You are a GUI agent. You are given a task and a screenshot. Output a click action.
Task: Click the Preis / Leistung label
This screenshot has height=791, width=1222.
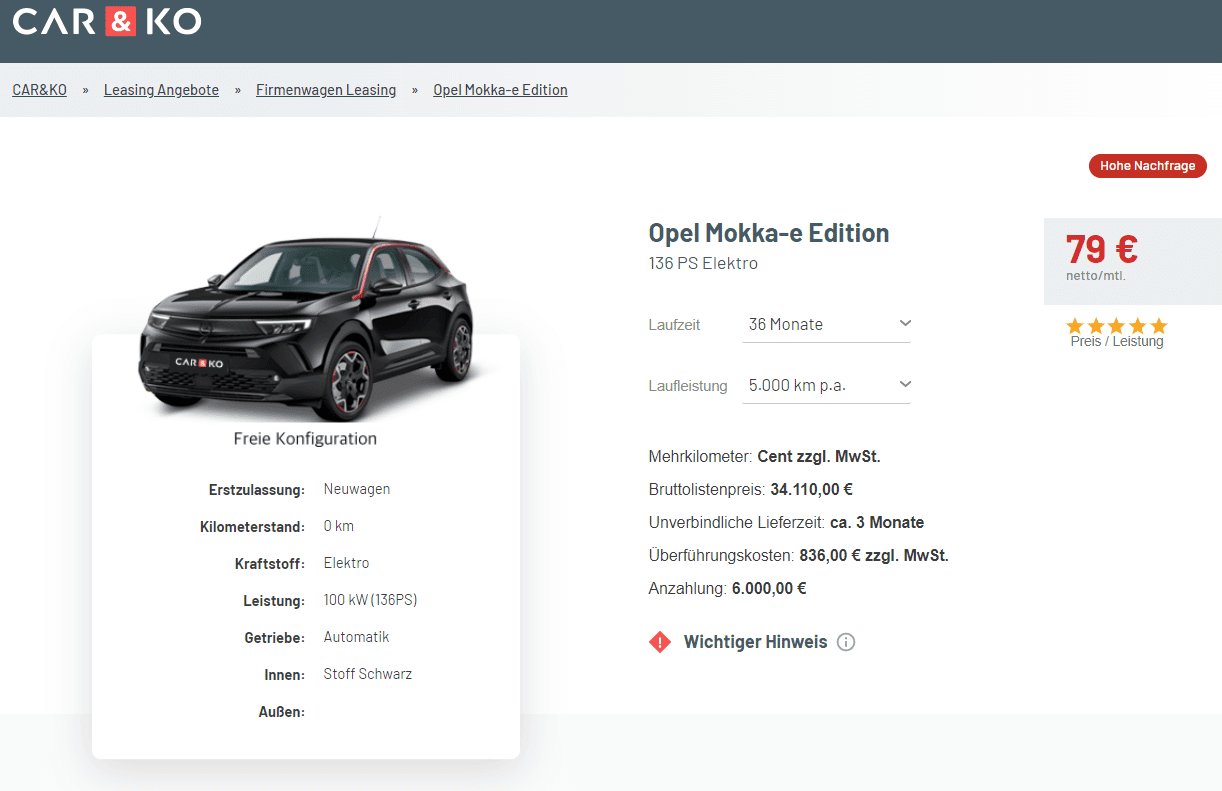(x=1117, y=342)
